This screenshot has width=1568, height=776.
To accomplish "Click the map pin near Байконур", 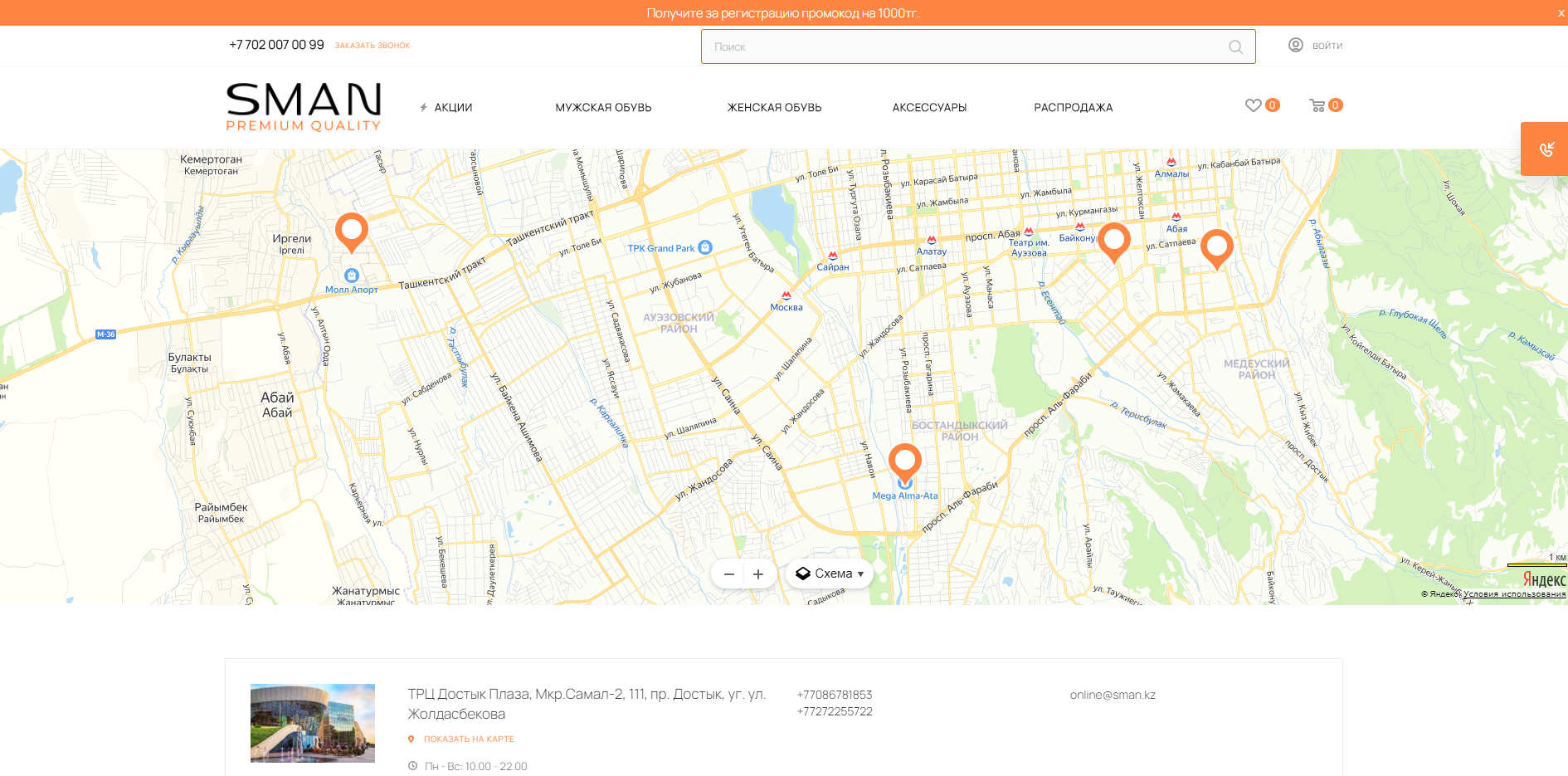I will 1114,242.
